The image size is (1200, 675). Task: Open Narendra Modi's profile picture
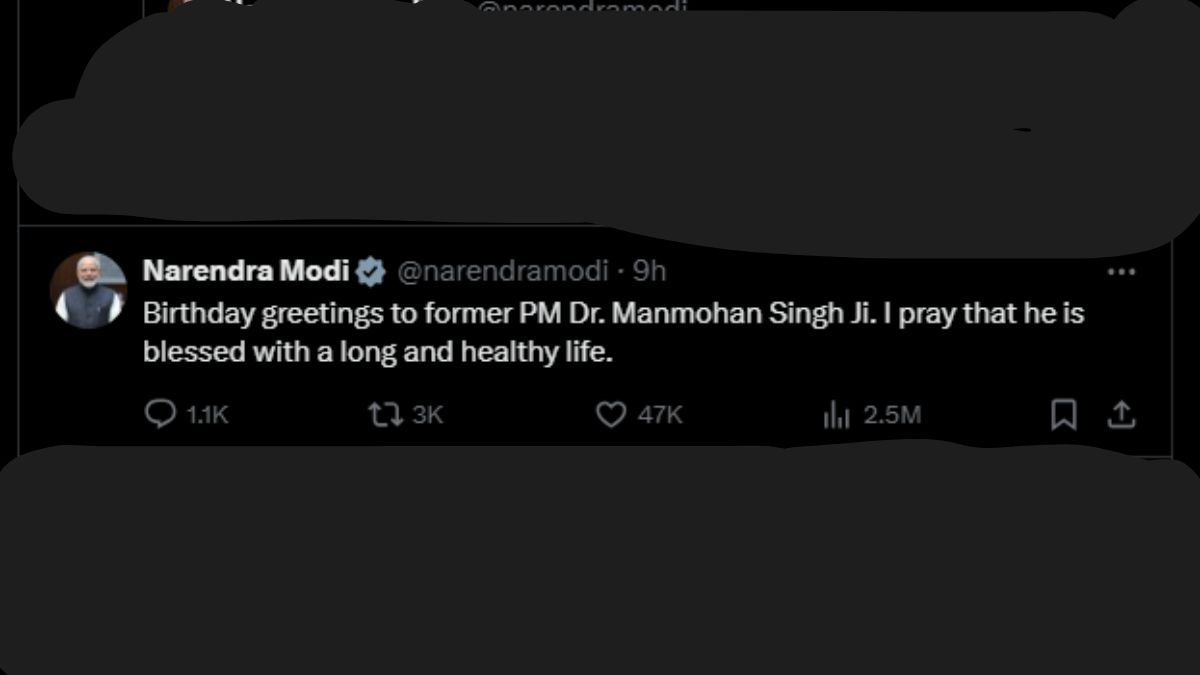tap(88, 290)
